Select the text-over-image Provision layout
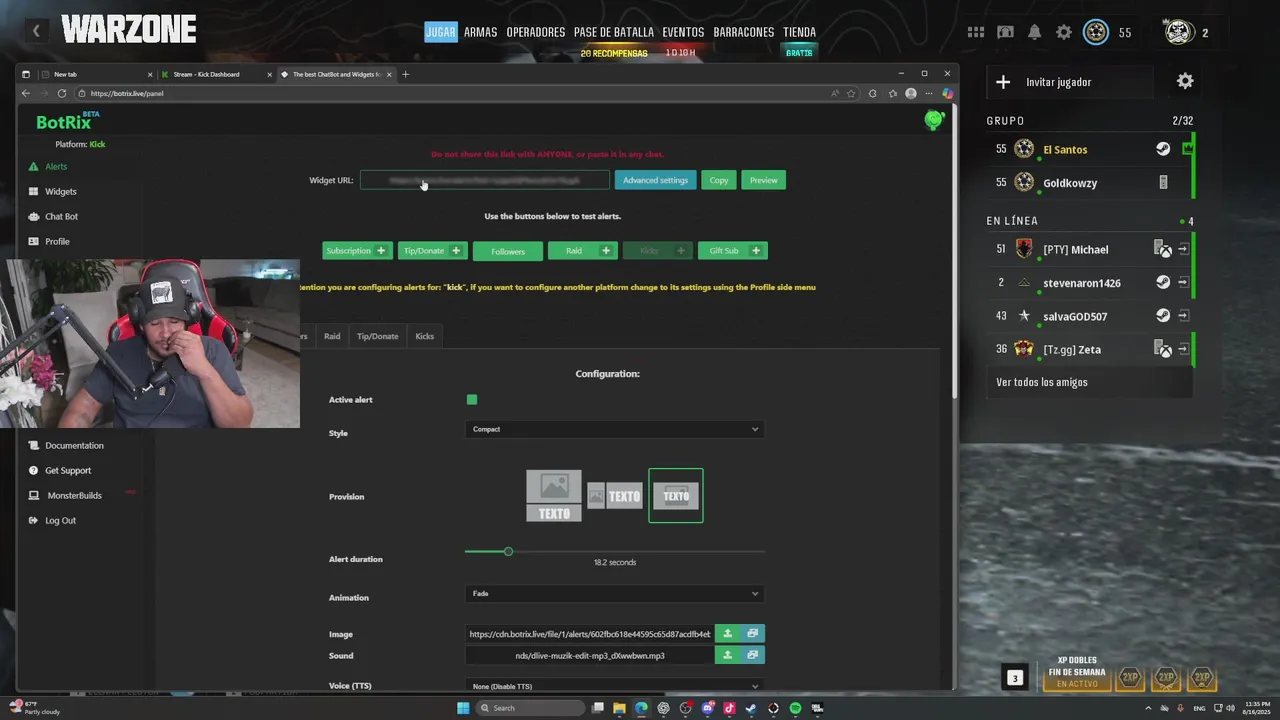This screenshot has width=1280, height=720. tap(676, 496)
